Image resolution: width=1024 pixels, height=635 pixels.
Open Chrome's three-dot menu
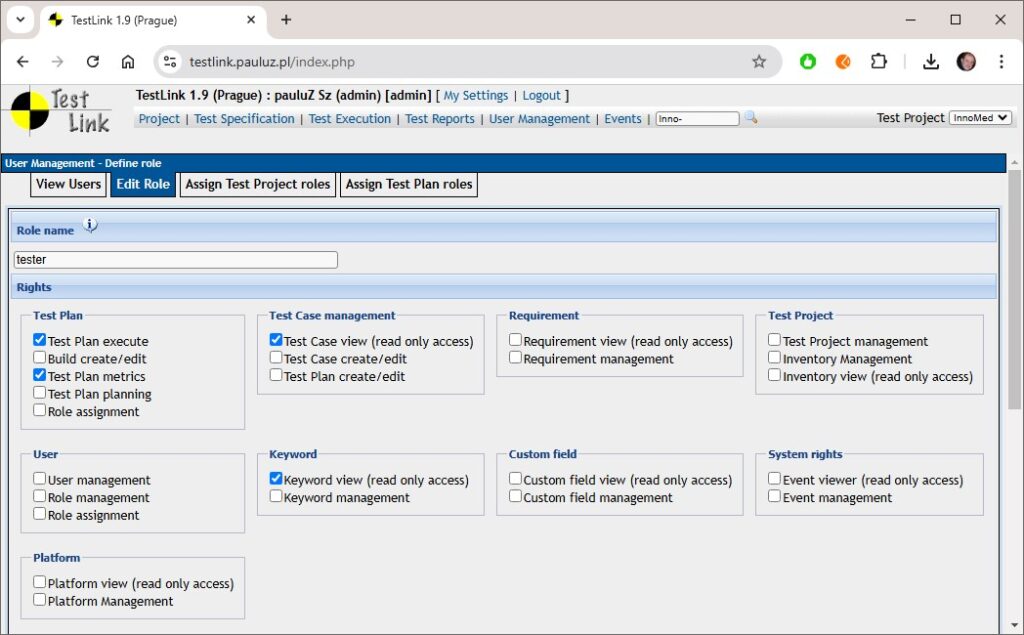(x=1001, y=62)
